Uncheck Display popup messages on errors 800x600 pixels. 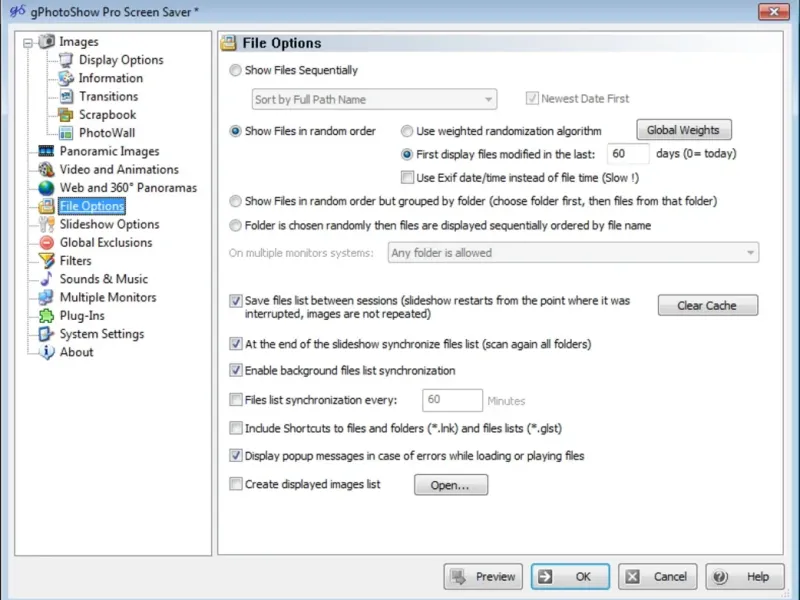pyautogui.click(x=236, y=456)
